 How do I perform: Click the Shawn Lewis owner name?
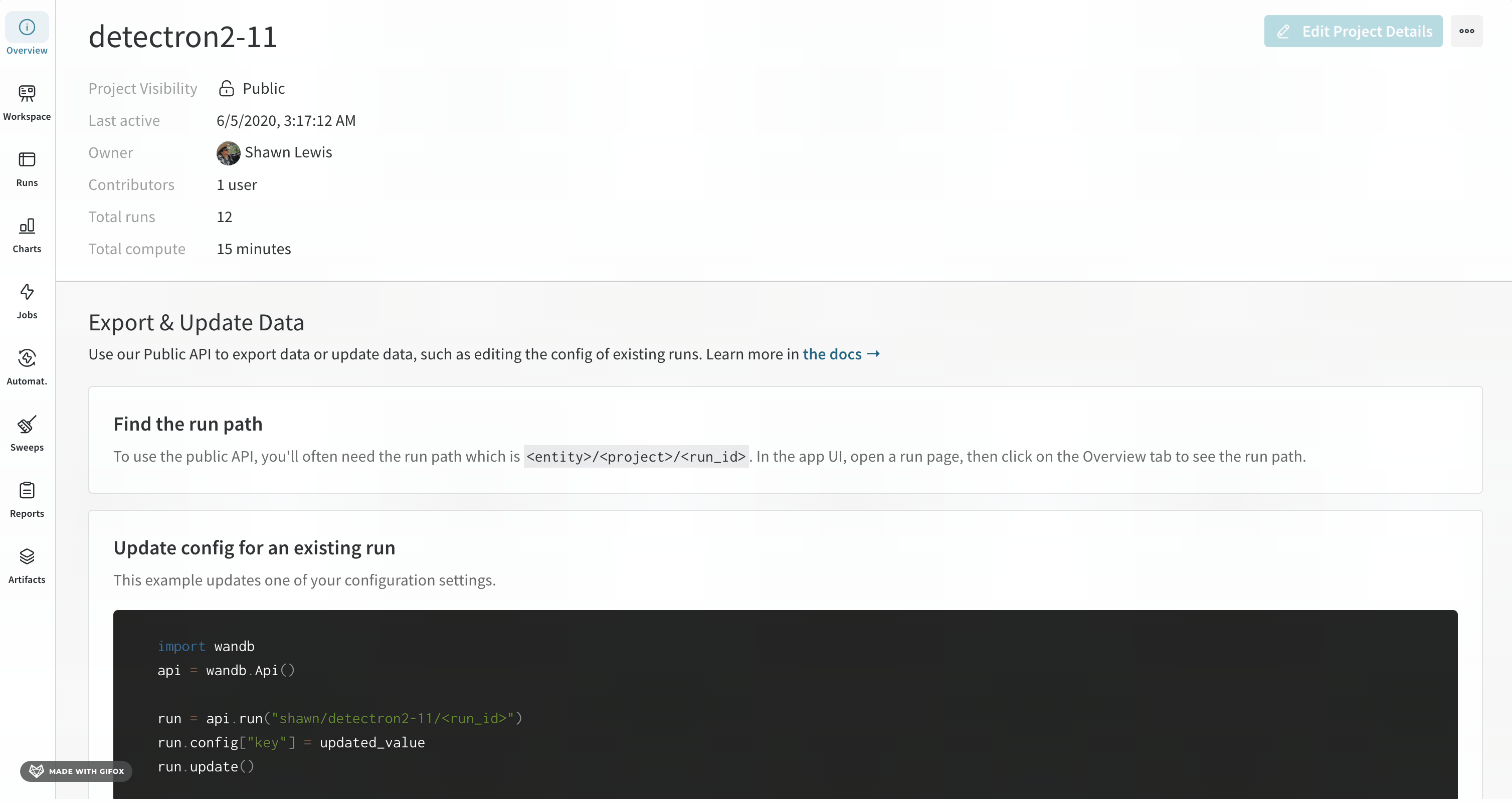click(x=288, y=152)
